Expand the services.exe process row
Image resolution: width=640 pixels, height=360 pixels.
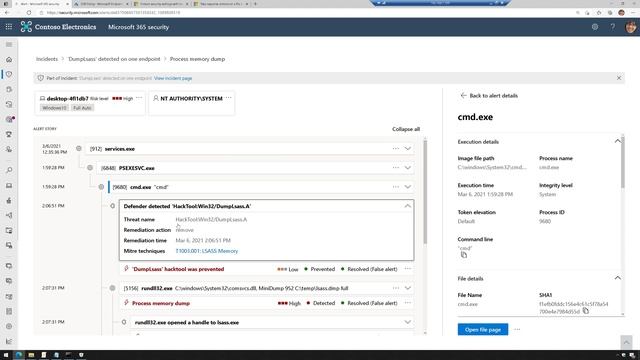pos(408,149)
